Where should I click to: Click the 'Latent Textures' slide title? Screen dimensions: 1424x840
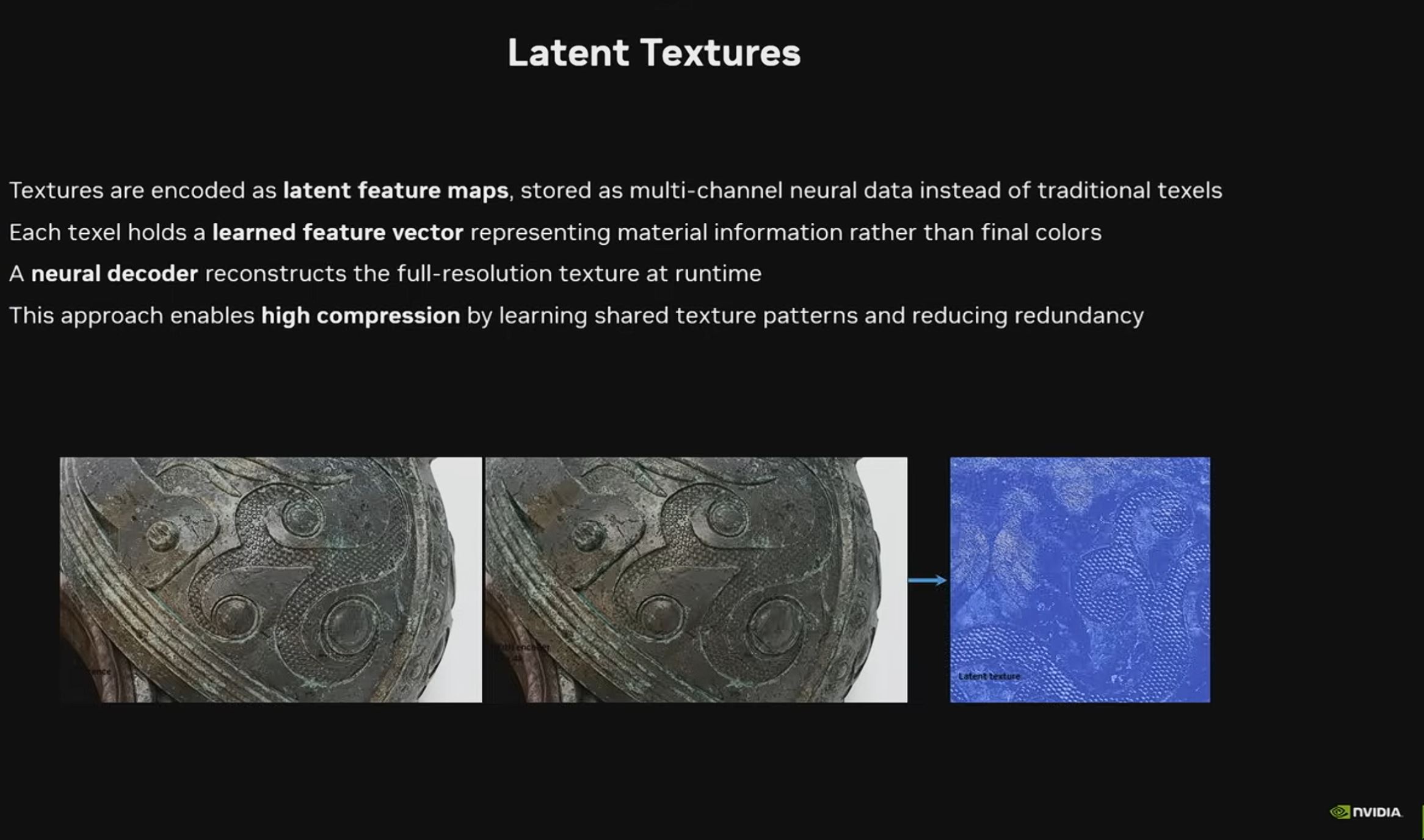[653, 52]
